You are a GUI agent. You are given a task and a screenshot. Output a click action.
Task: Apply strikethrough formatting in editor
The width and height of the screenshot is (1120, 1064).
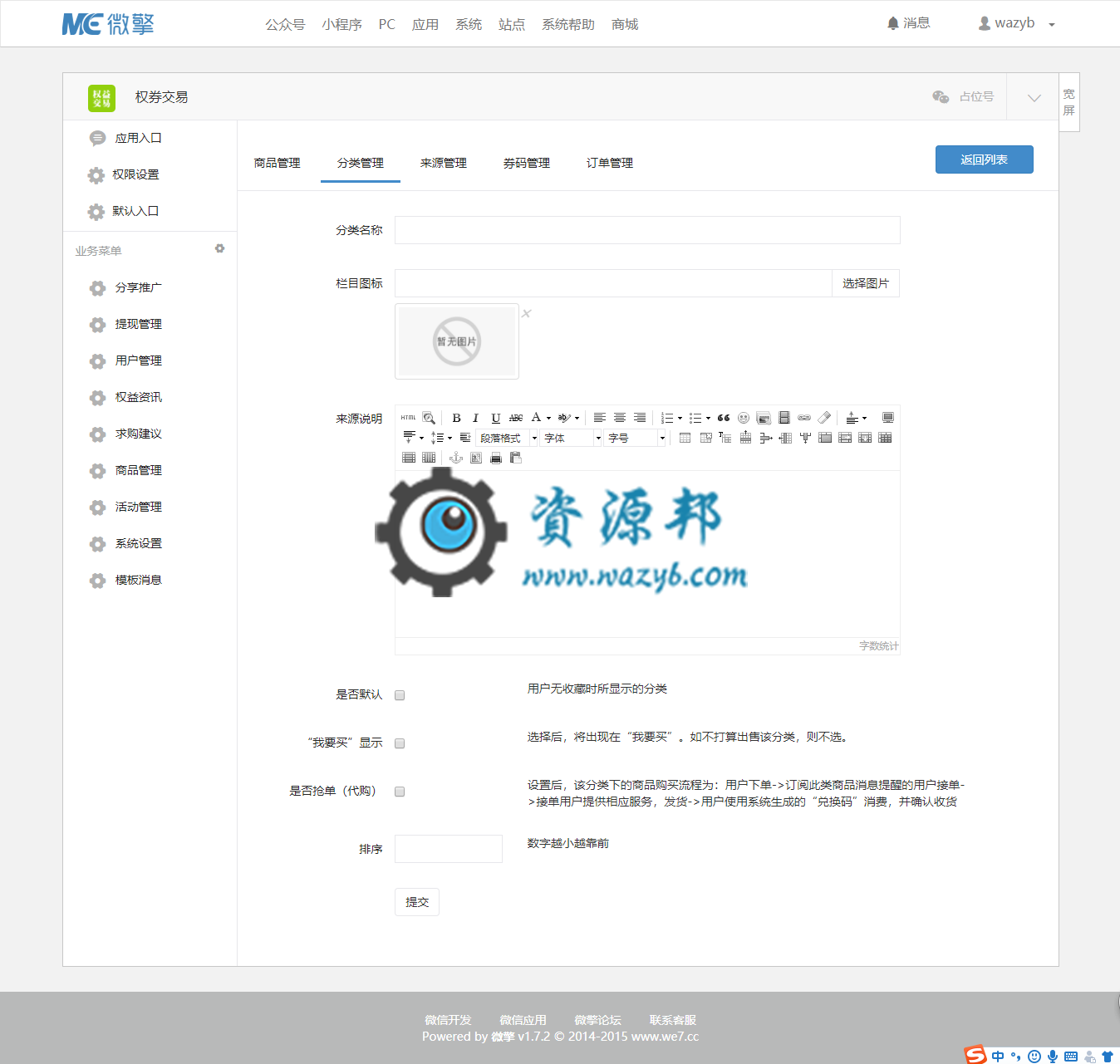(516, 418)
